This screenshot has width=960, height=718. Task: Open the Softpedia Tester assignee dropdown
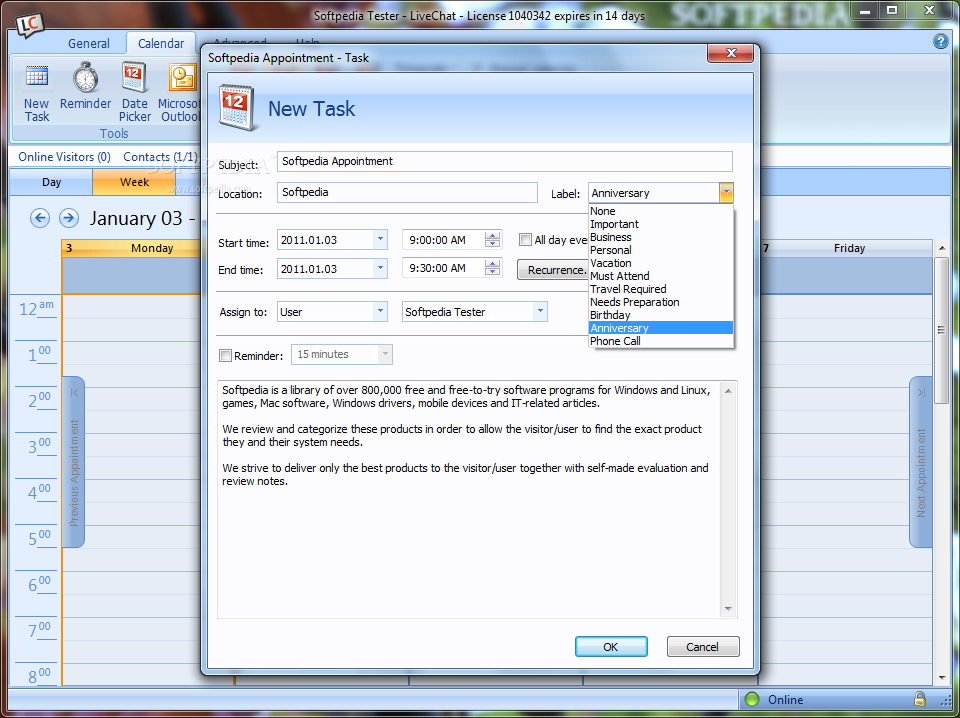[x=540, y=311]
